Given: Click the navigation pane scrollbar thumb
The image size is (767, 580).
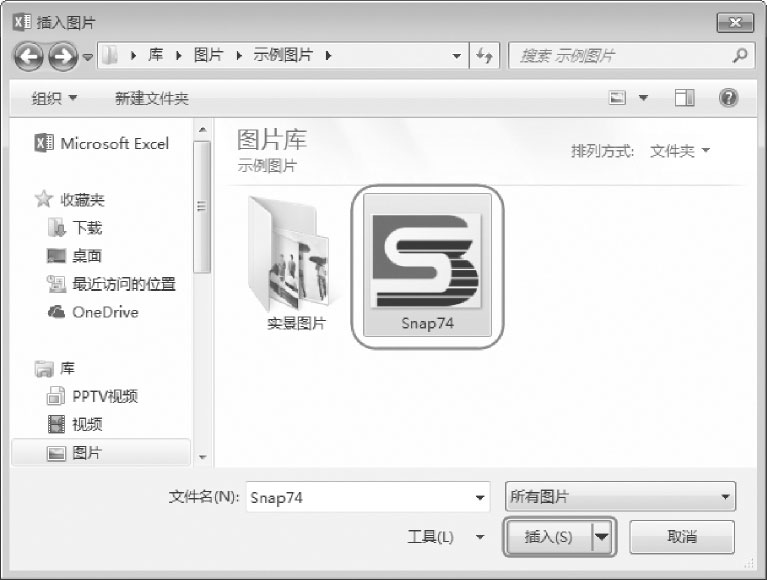Looking at the screenshot, I should (x=202, y=207).
